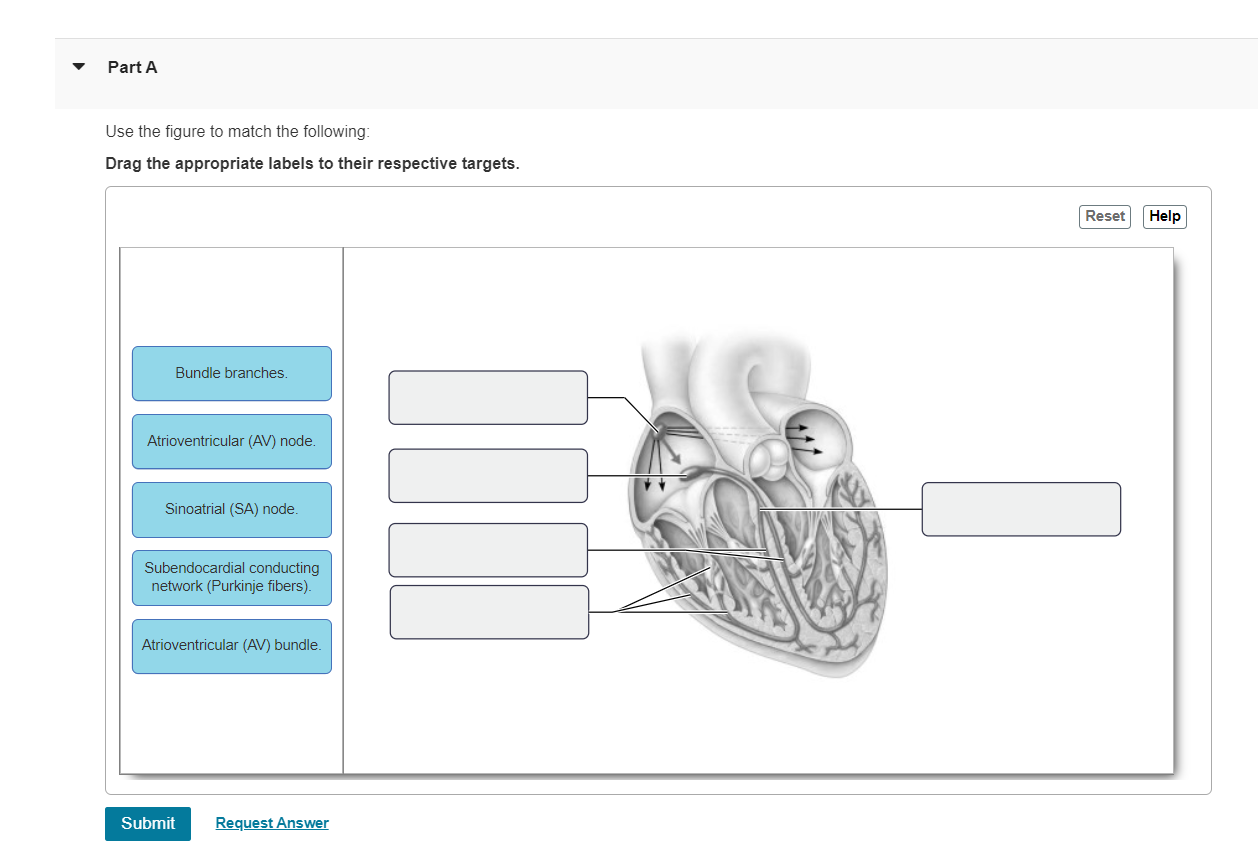Click the Reset button
The image size is (1258, 859).
pyautogui.click(x=1104, y=216)
